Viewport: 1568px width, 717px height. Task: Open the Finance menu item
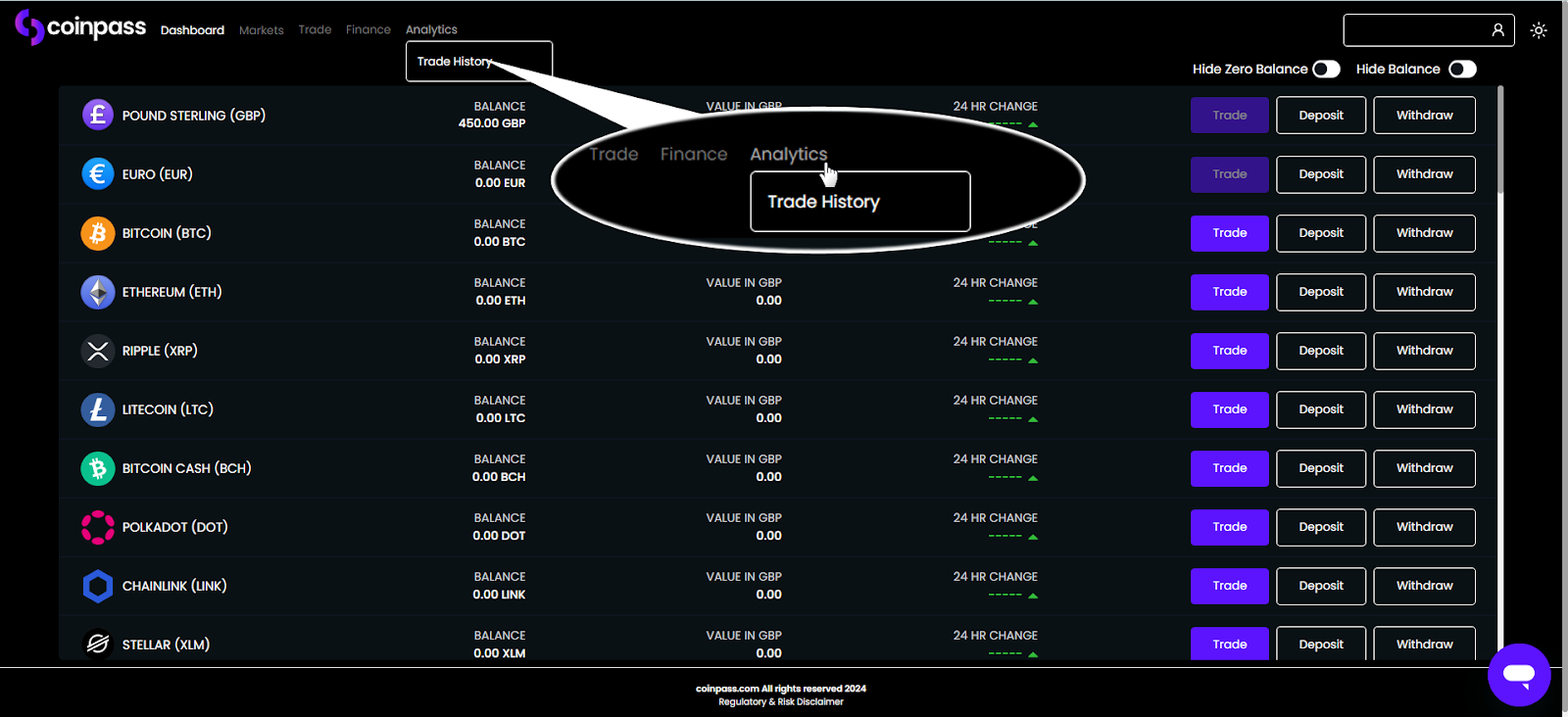(x=368, y=29)
